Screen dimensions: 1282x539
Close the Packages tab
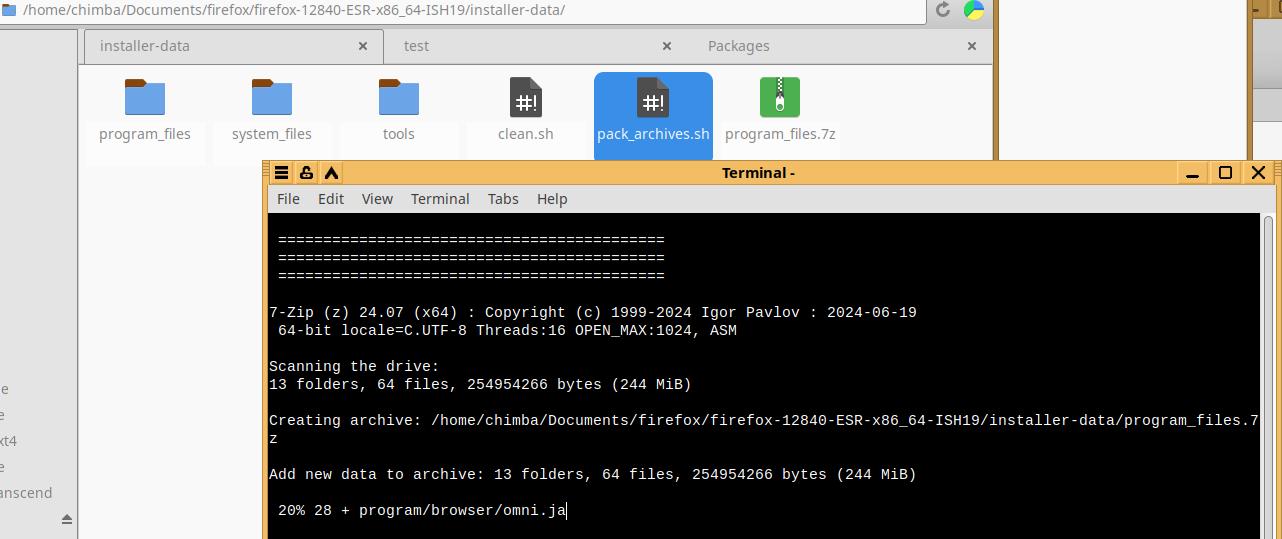[971, 46]
